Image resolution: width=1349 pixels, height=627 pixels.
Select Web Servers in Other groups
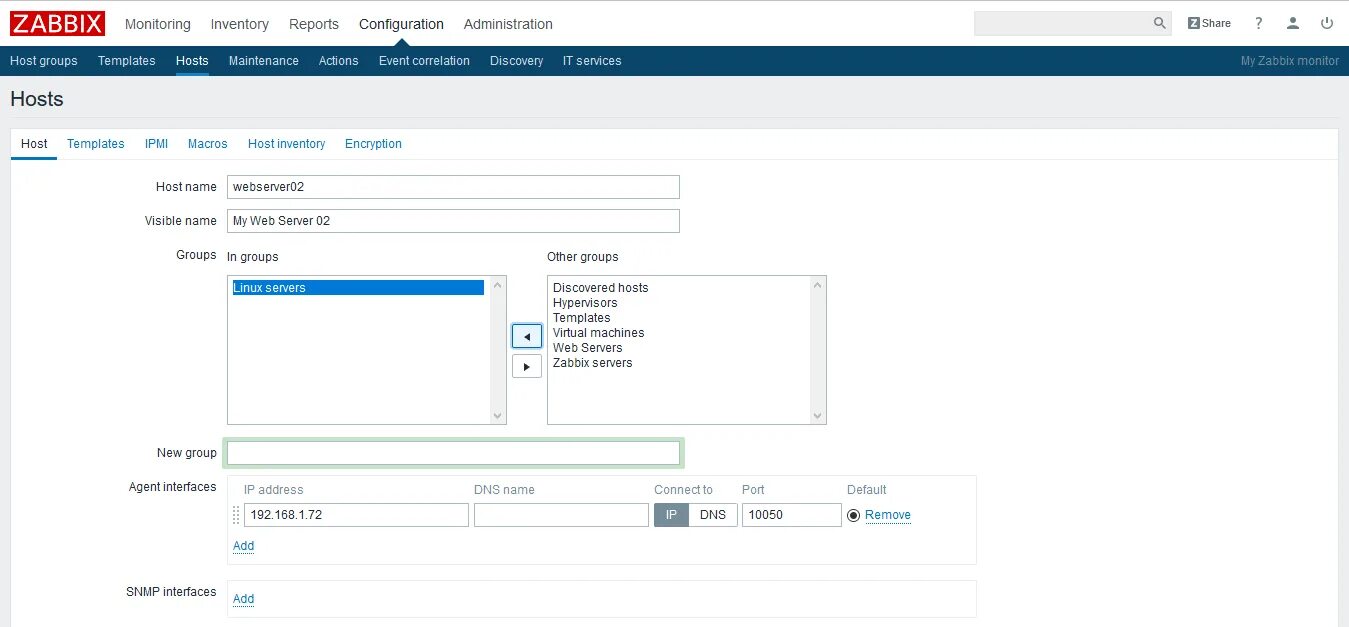pyautogui.click(x=587, y=348)
